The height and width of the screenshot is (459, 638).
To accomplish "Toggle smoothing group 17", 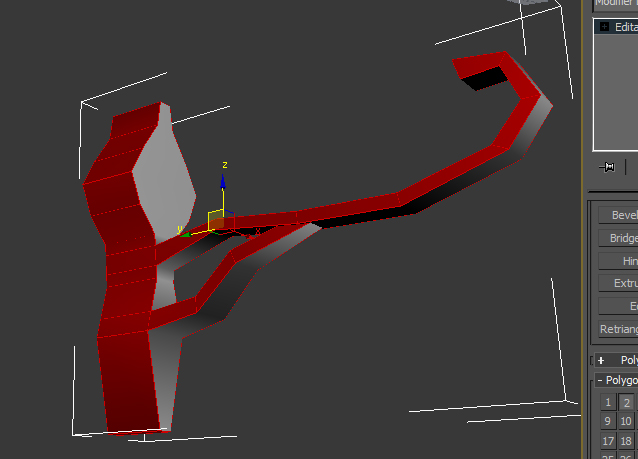I will pos(608,441).
